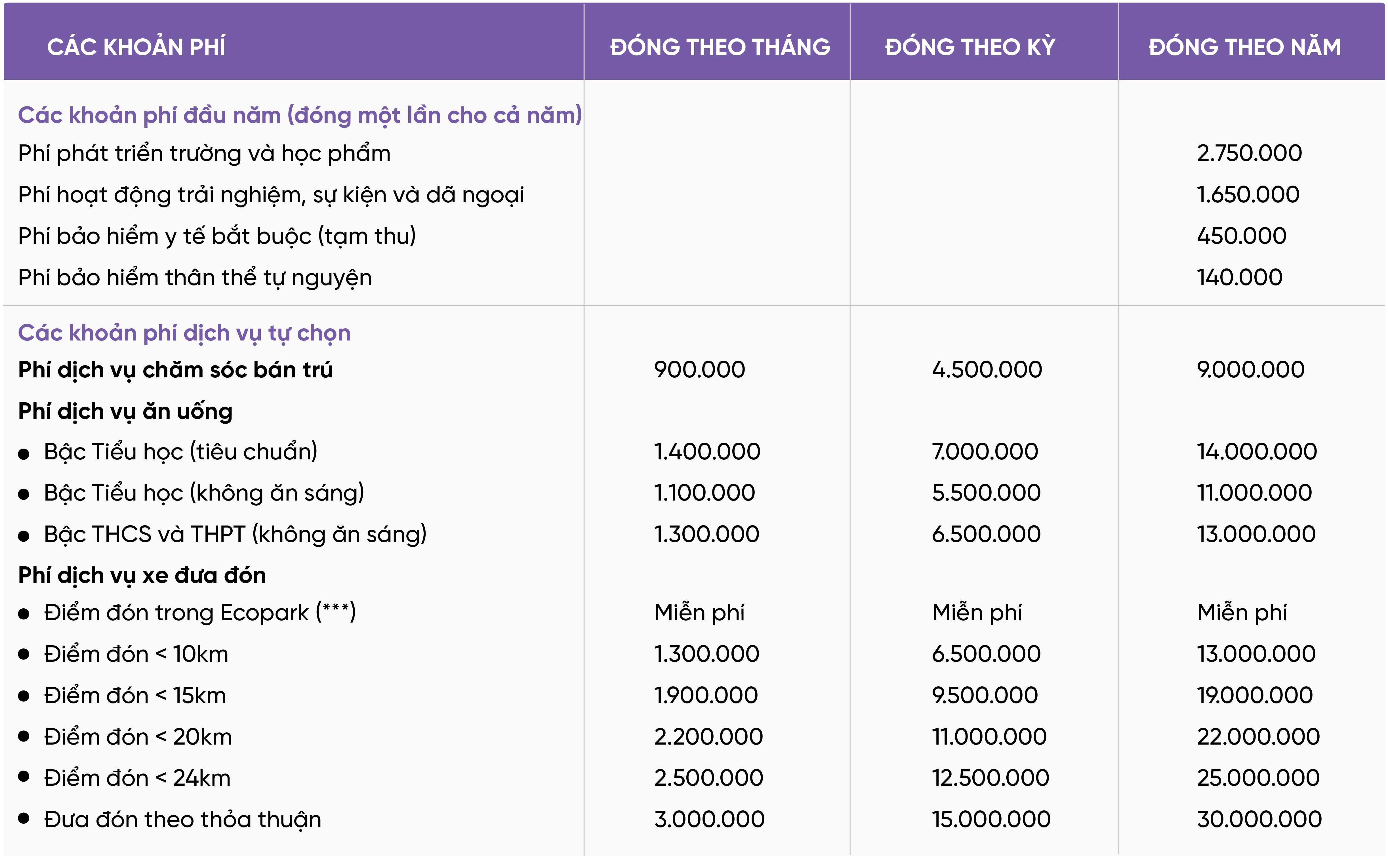
Task: Click the bullet before 'Điểm đón < 15km'
Action: point(24,696)
